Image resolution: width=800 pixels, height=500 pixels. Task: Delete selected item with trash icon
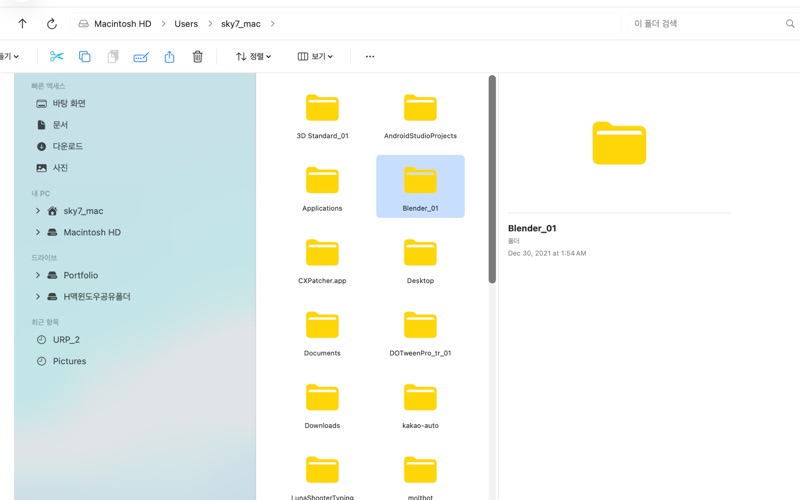197,56
